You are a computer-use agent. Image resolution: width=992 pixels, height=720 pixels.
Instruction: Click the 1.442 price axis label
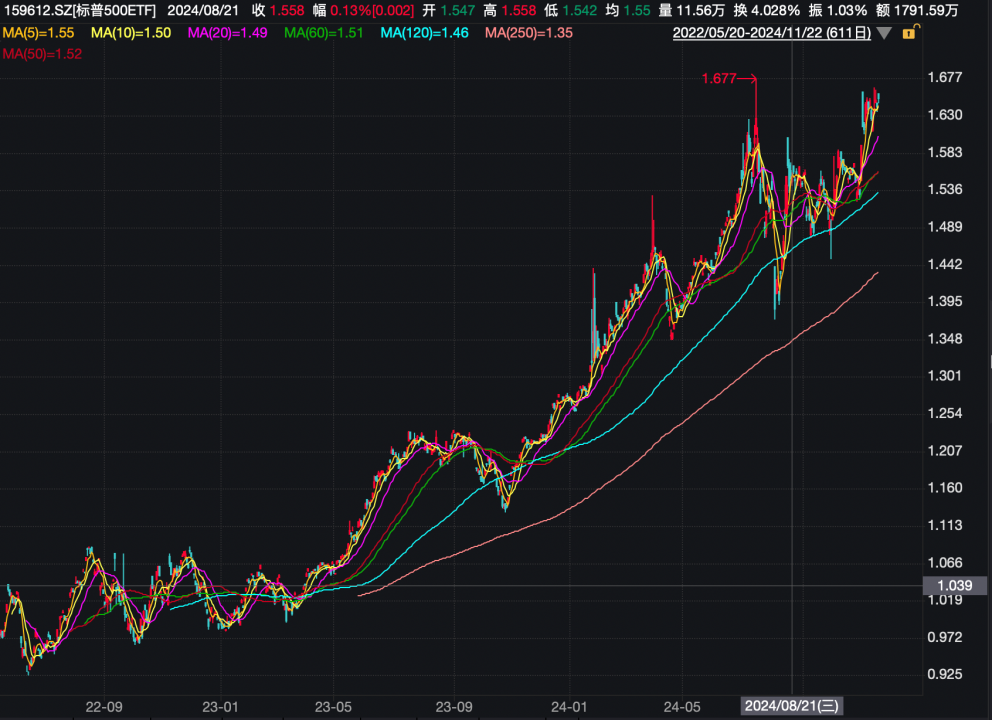945,264
